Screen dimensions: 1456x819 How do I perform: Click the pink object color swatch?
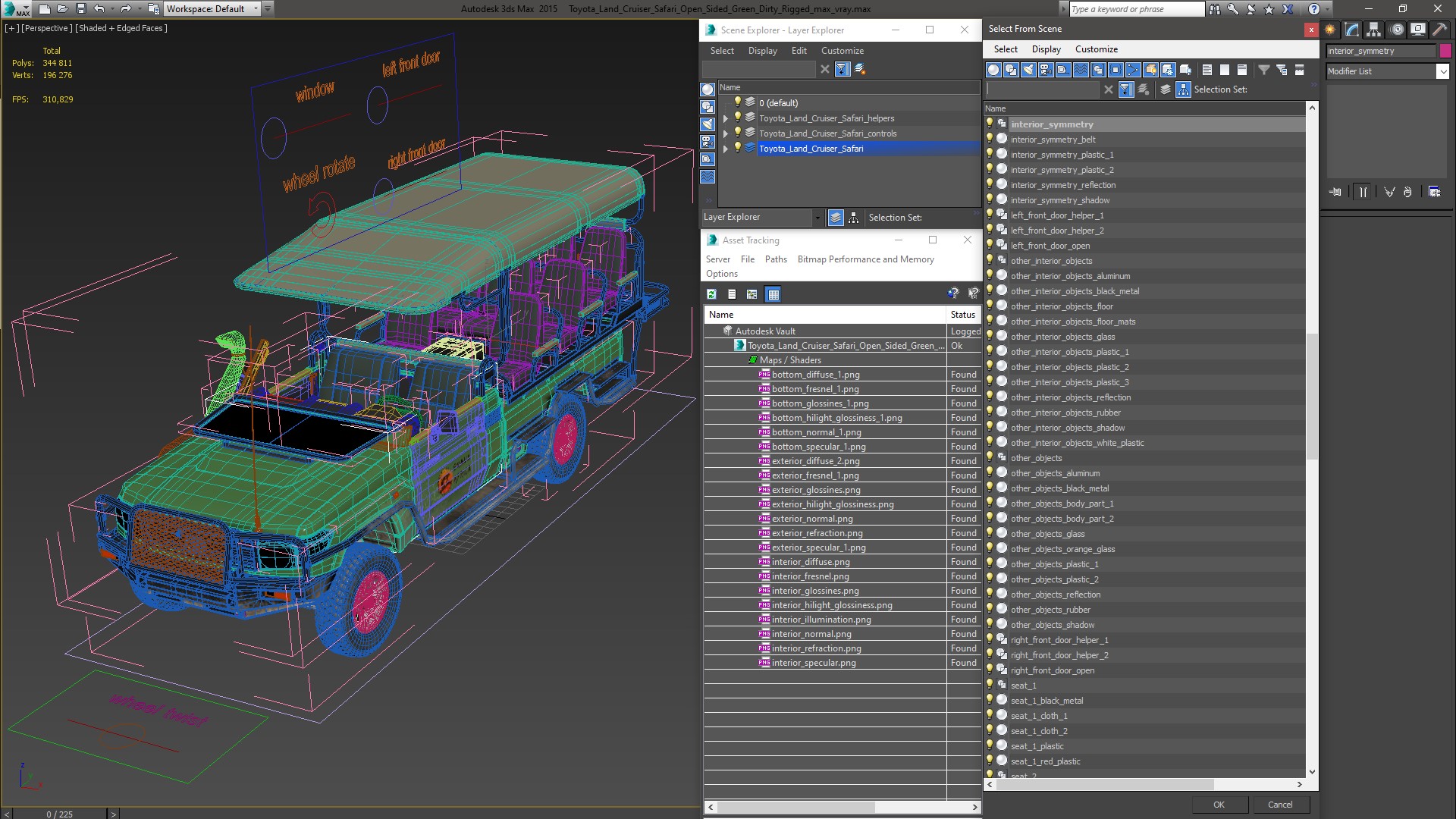(x=1445, y=51)
